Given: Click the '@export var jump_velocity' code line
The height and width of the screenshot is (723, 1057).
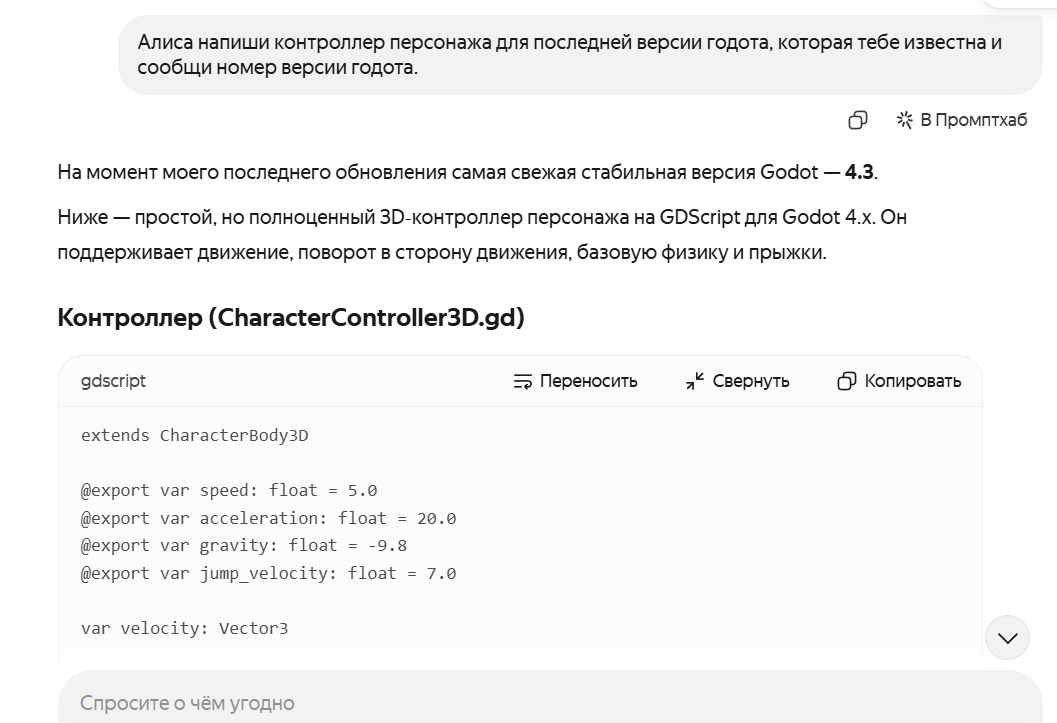Looking at the screenshot, I should [268, 573].
